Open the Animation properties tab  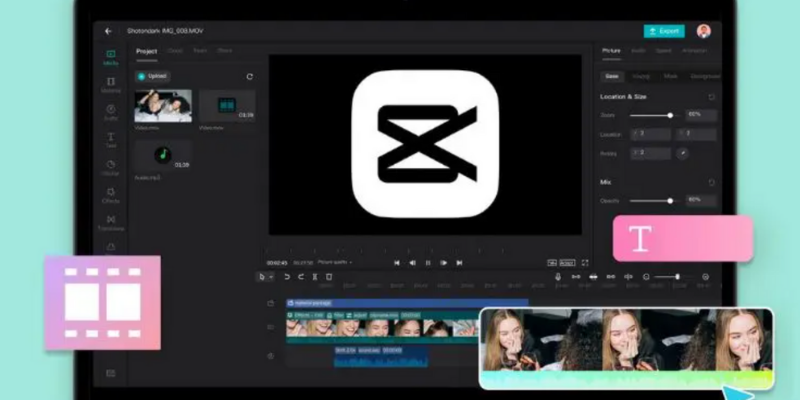[694, 51]
